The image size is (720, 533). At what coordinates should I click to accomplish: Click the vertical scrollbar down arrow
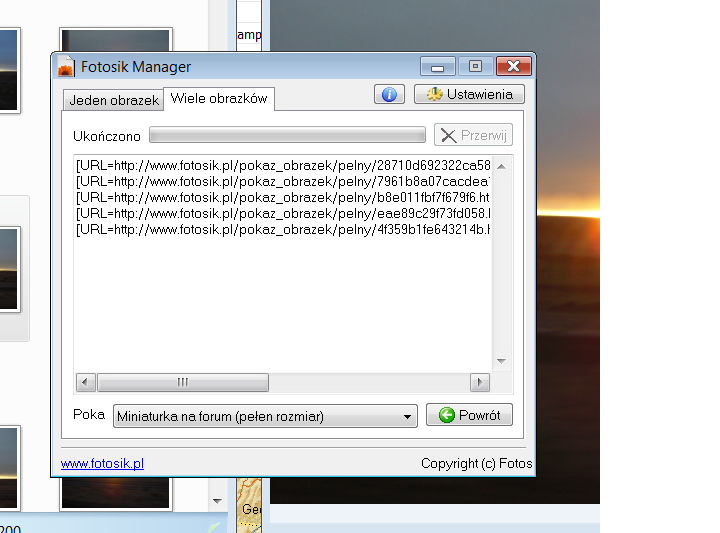click(501, 362)
